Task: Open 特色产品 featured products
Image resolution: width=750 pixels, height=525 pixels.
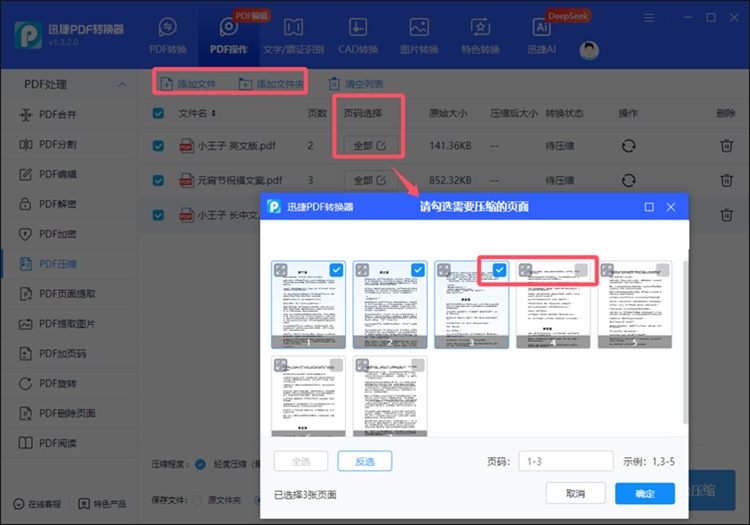Action: coord(102,504)
